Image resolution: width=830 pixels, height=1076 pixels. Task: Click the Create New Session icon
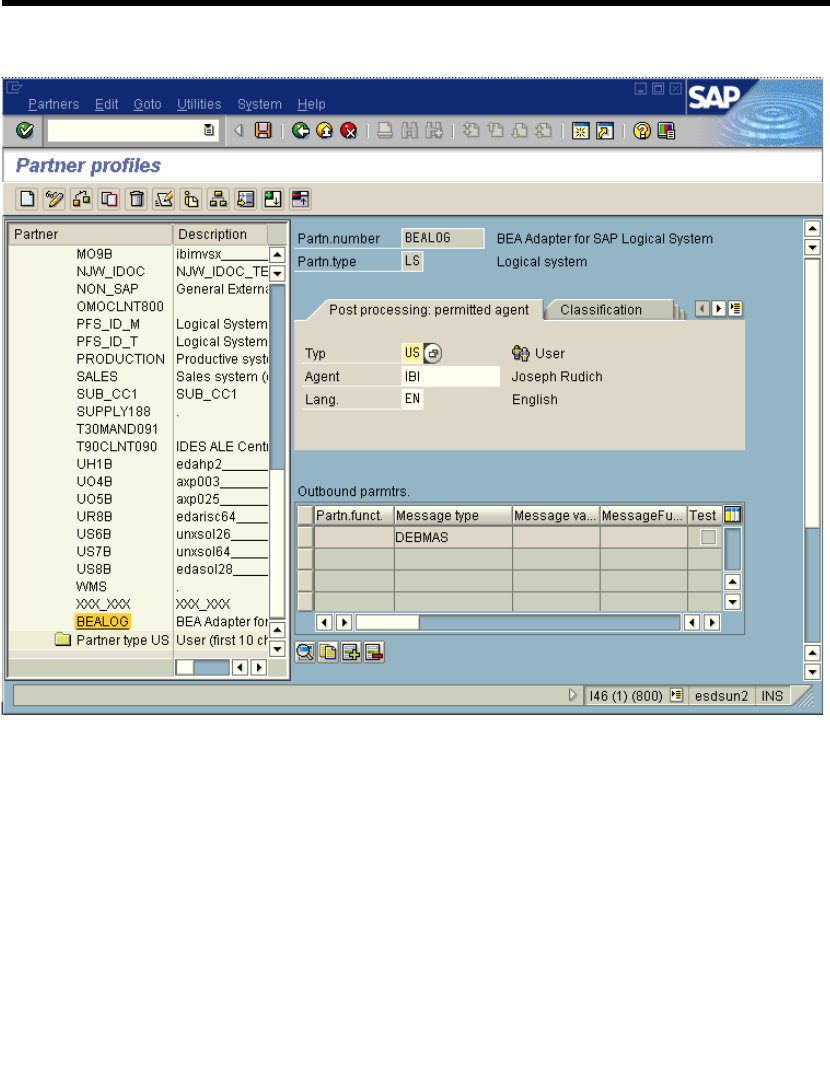coord(580,130)
